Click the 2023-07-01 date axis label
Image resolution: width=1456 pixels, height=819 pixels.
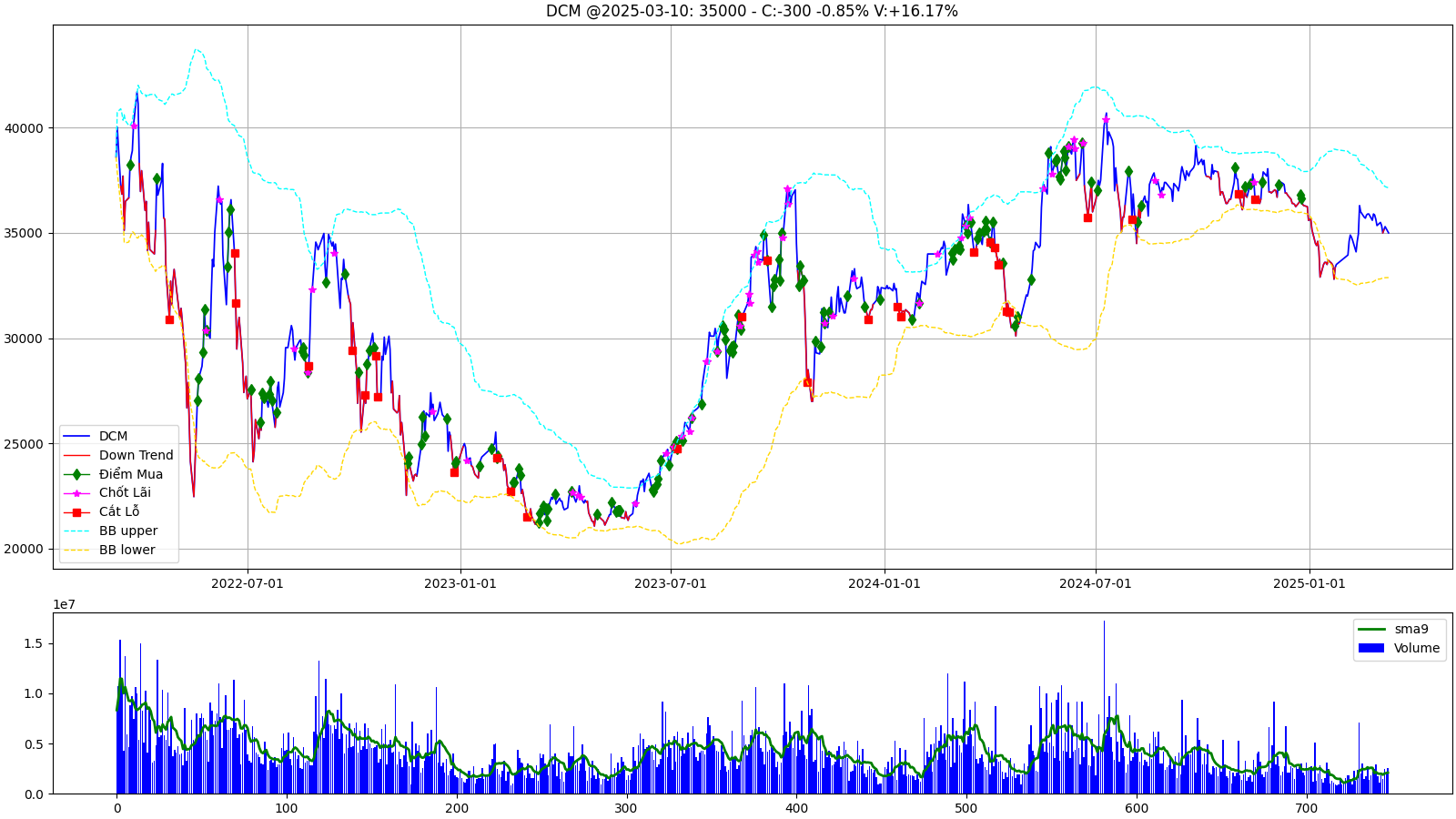point(671,583)
